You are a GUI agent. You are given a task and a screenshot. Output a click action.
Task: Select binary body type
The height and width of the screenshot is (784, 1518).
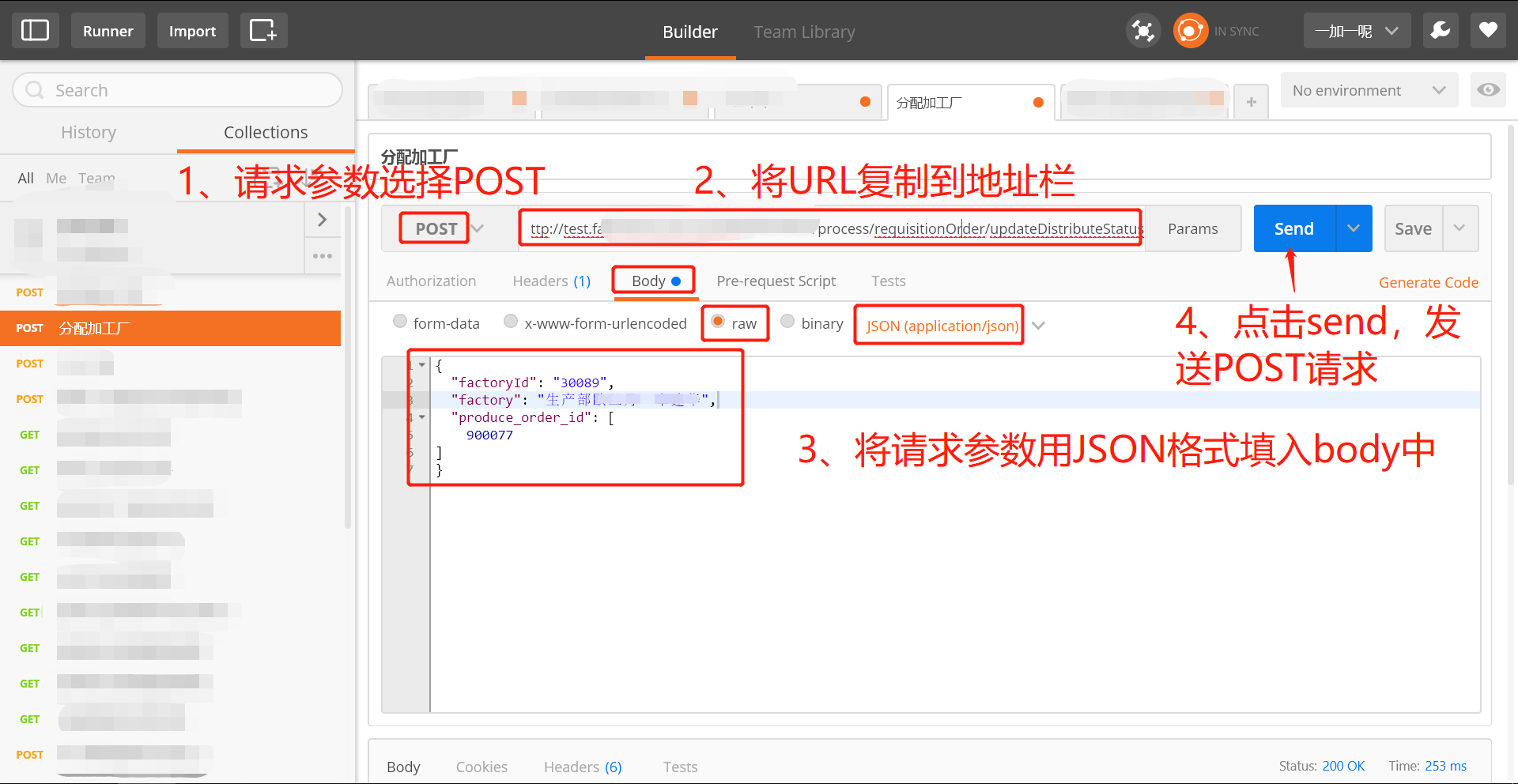coord(787,322)
